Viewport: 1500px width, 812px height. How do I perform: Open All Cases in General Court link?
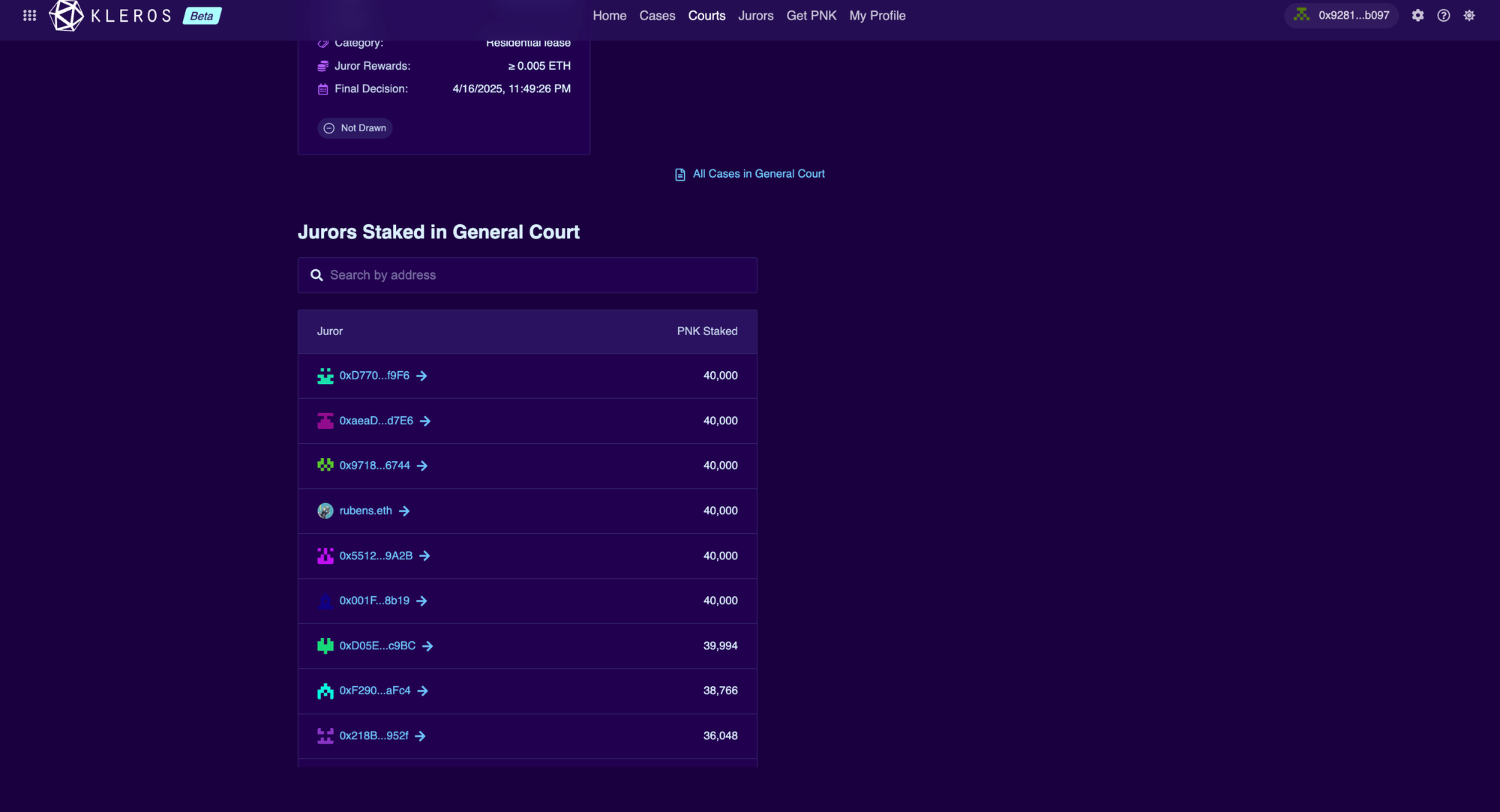pyautogui.click(x=758, y=174)
